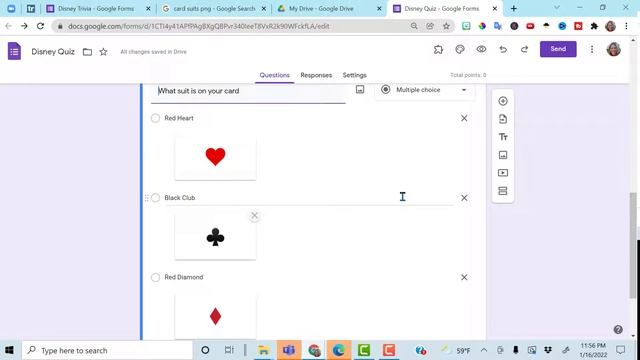Switch to the card suits png search tab

[214, 9]
